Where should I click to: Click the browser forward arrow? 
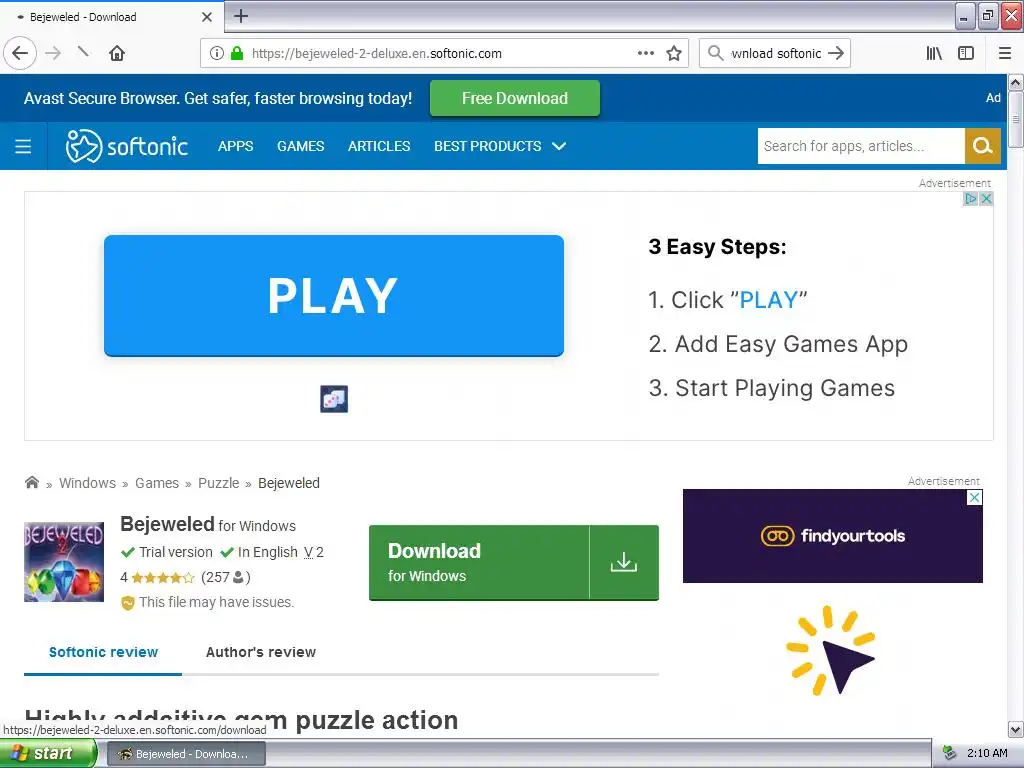pyautogui.click(x=53, y=53)
